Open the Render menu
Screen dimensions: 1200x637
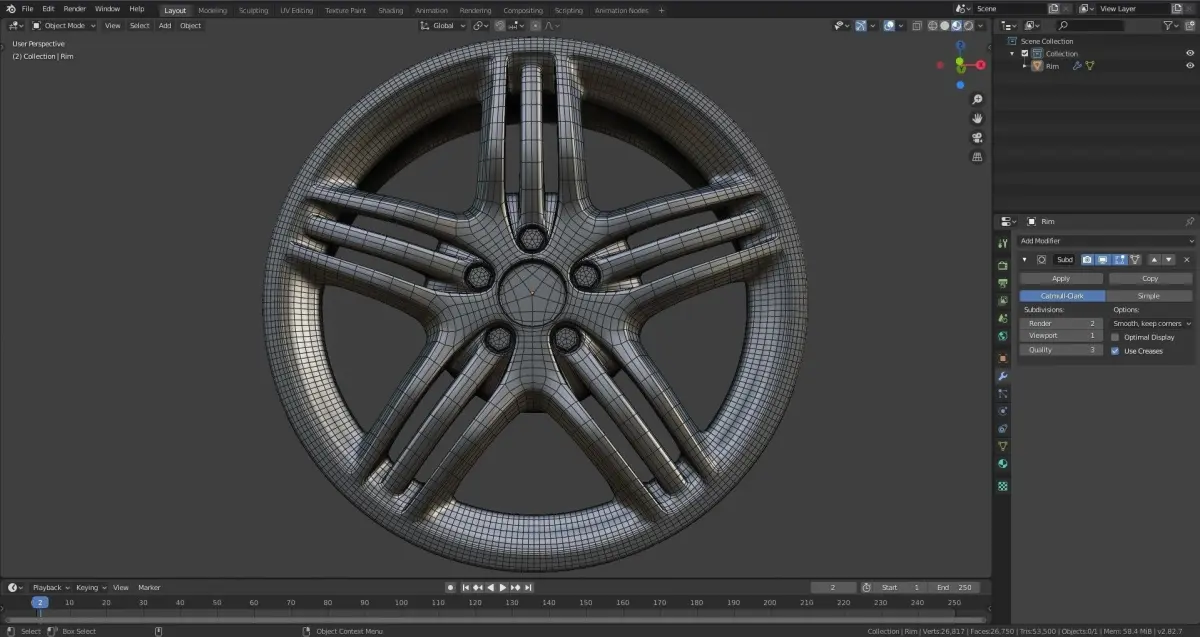tap(74, 9)
